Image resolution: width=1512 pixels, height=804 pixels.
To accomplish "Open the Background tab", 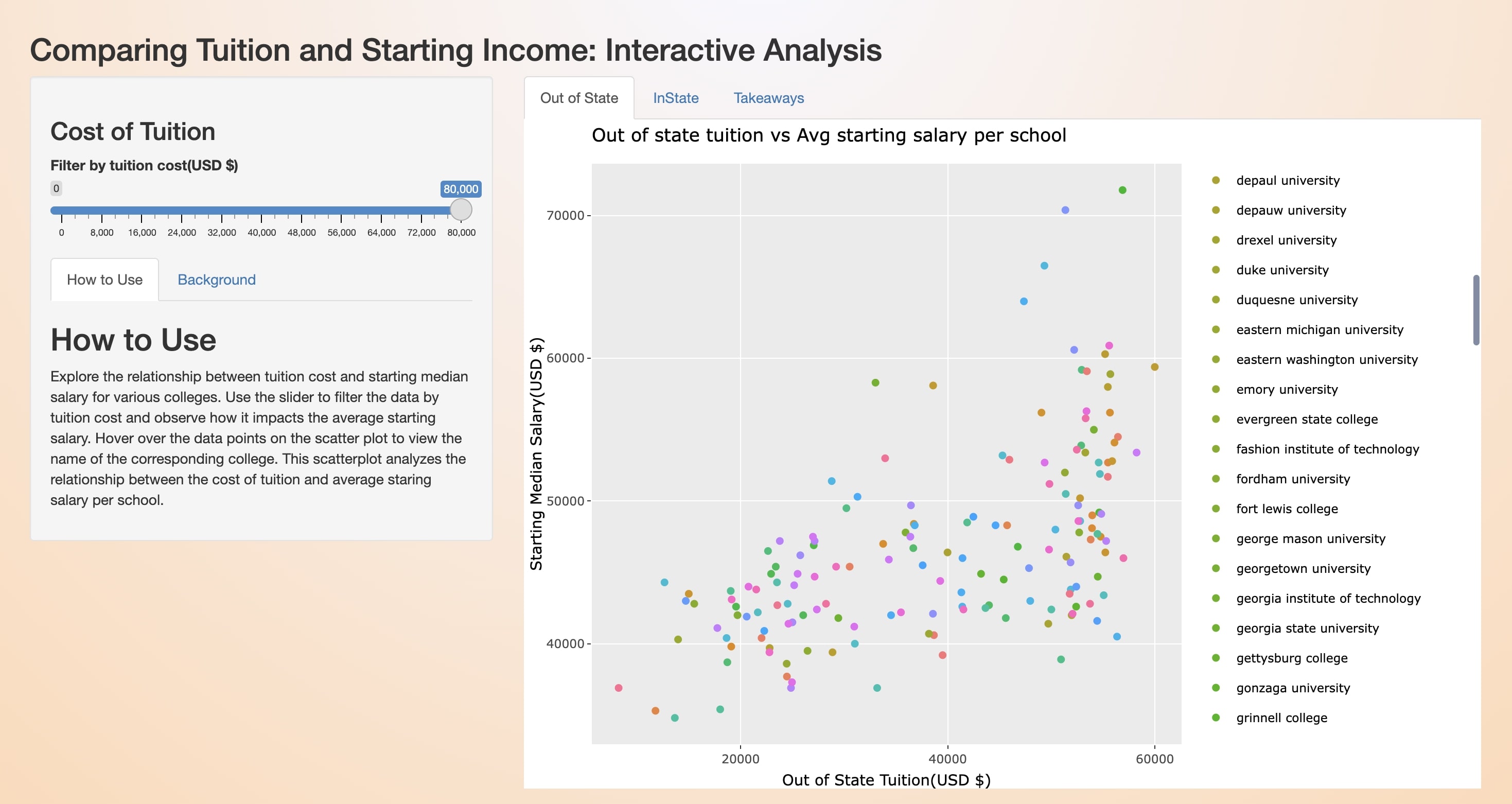I will pyautogui.click(x=217, y=280).
